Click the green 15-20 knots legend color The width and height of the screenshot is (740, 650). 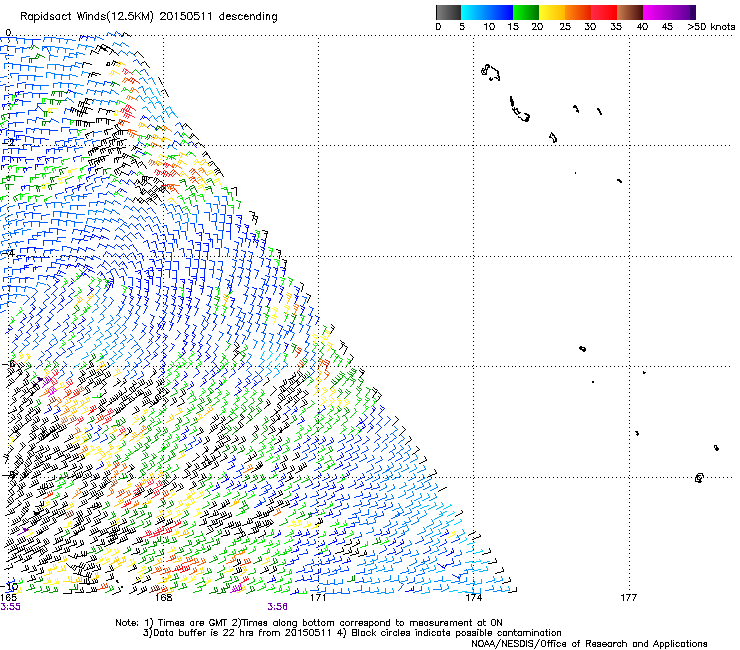(526, 12)
